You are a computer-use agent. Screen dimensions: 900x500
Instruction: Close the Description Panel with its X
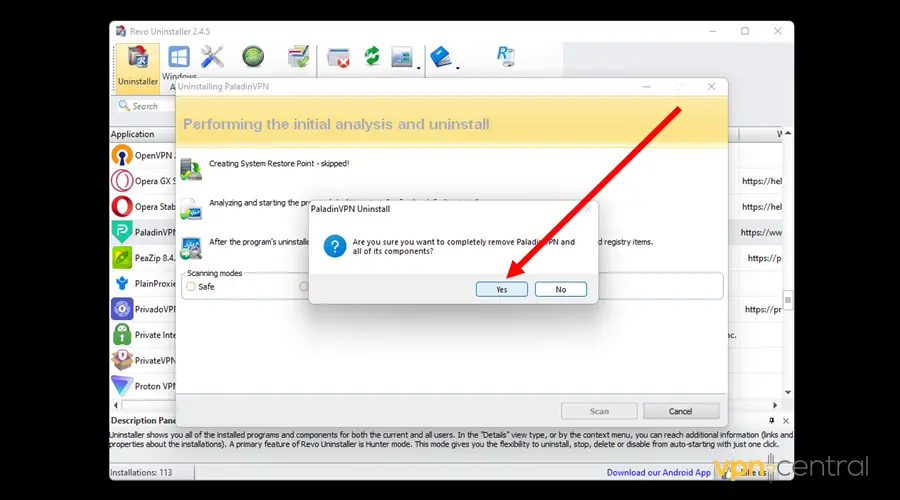[786, 421]
